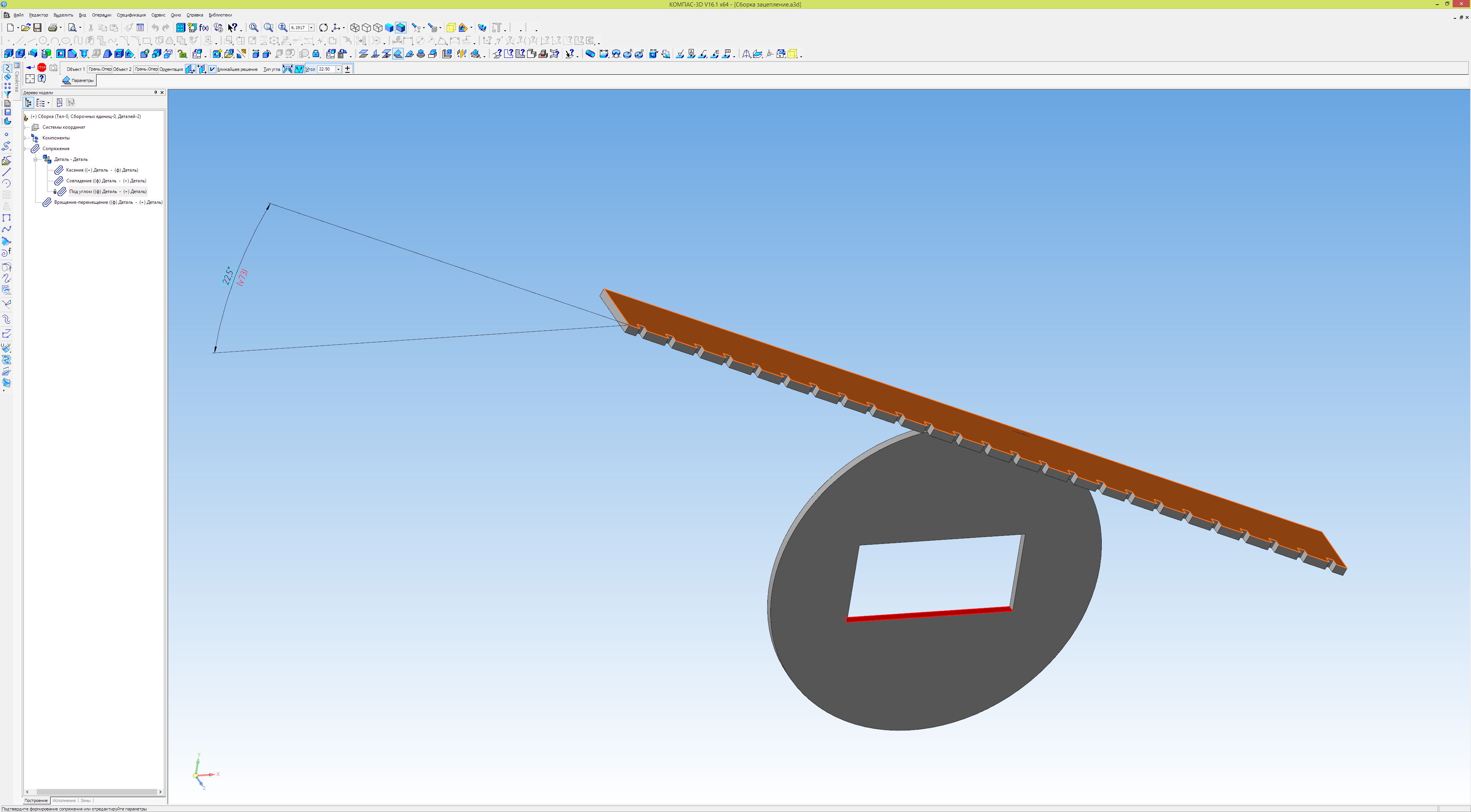
Task: Toggle the Ближайшее решение checkbox
Action: click(x=213, y=69)
